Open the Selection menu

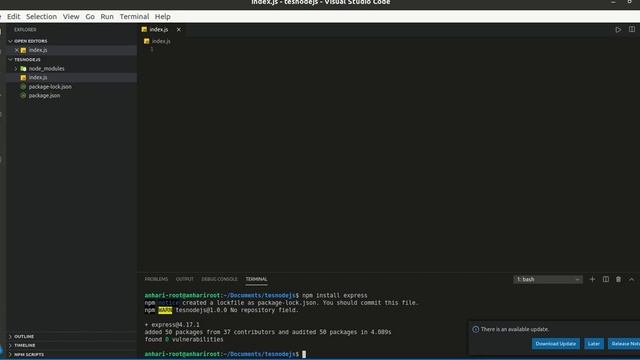point(41,17)
